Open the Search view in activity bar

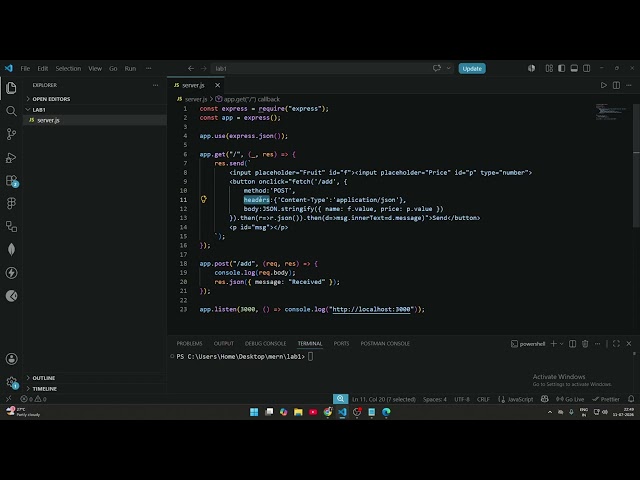tap(11, 111)
